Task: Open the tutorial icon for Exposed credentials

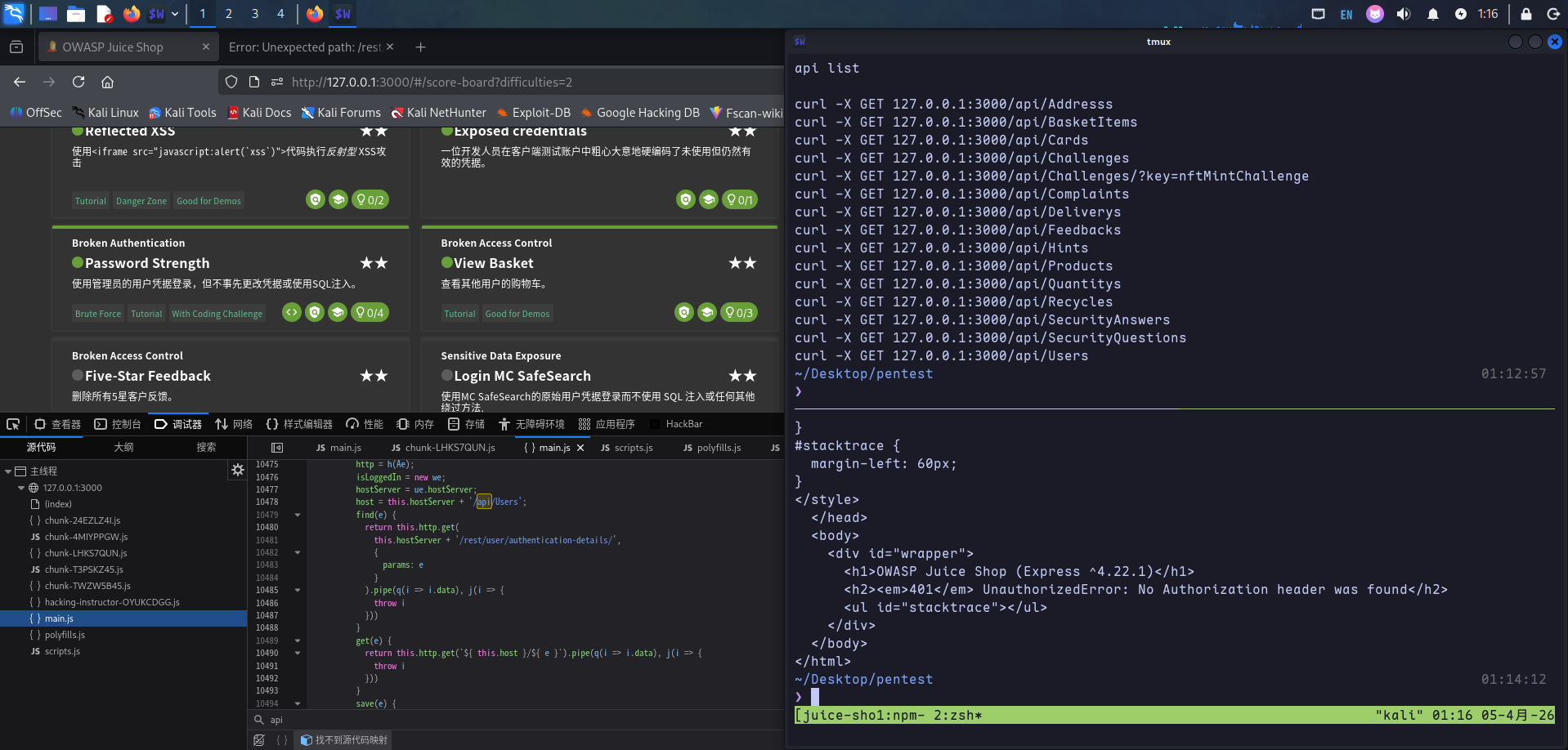Action: pos(709,199)
